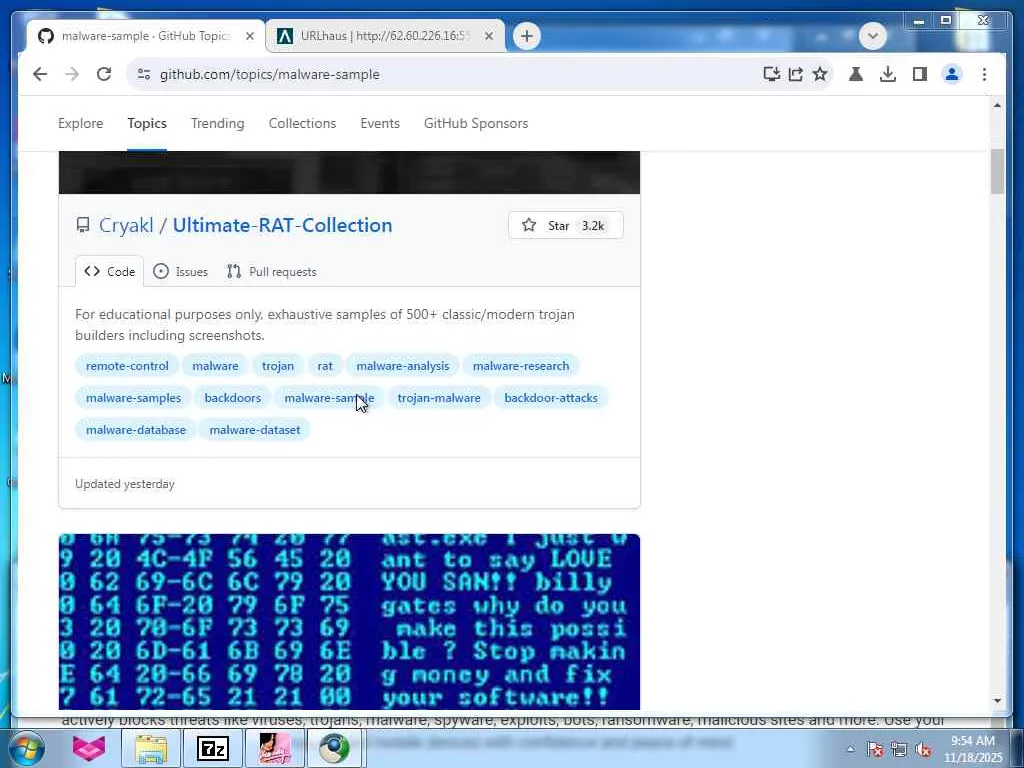Select the malware-sample GitHub Topics tab
Screen dimensions: 1024x768
pos(146,36)
